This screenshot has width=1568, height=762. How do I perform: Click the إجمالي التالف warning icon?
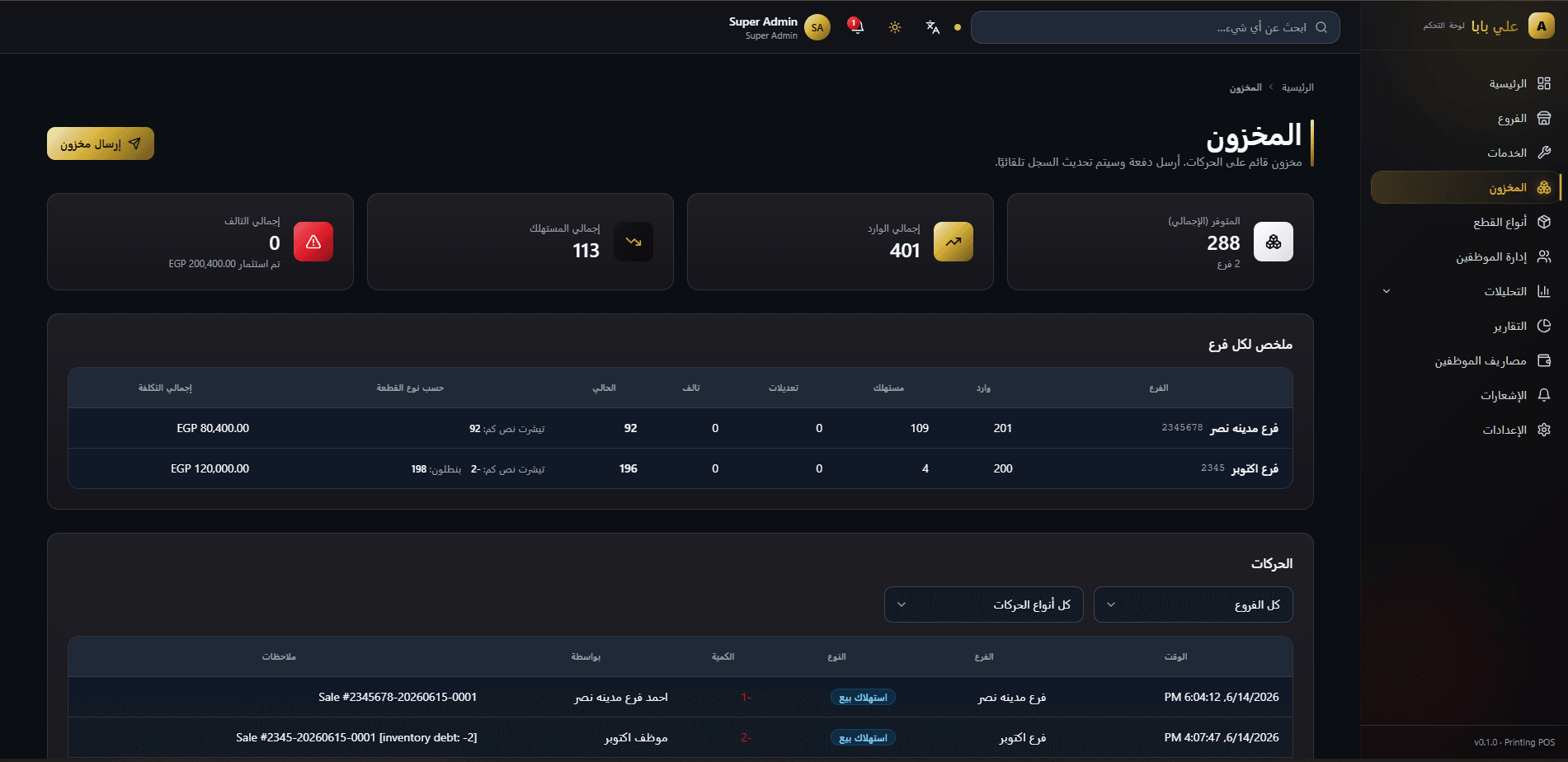click(313, 242)
